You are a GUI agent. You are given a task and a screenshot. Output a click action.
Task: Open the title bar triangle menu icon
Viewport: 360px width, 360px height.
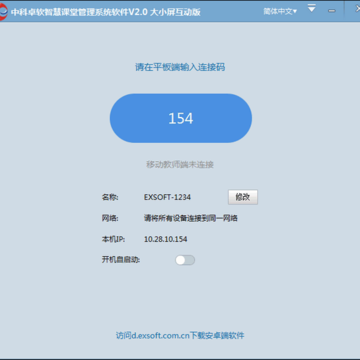(312, 8)
